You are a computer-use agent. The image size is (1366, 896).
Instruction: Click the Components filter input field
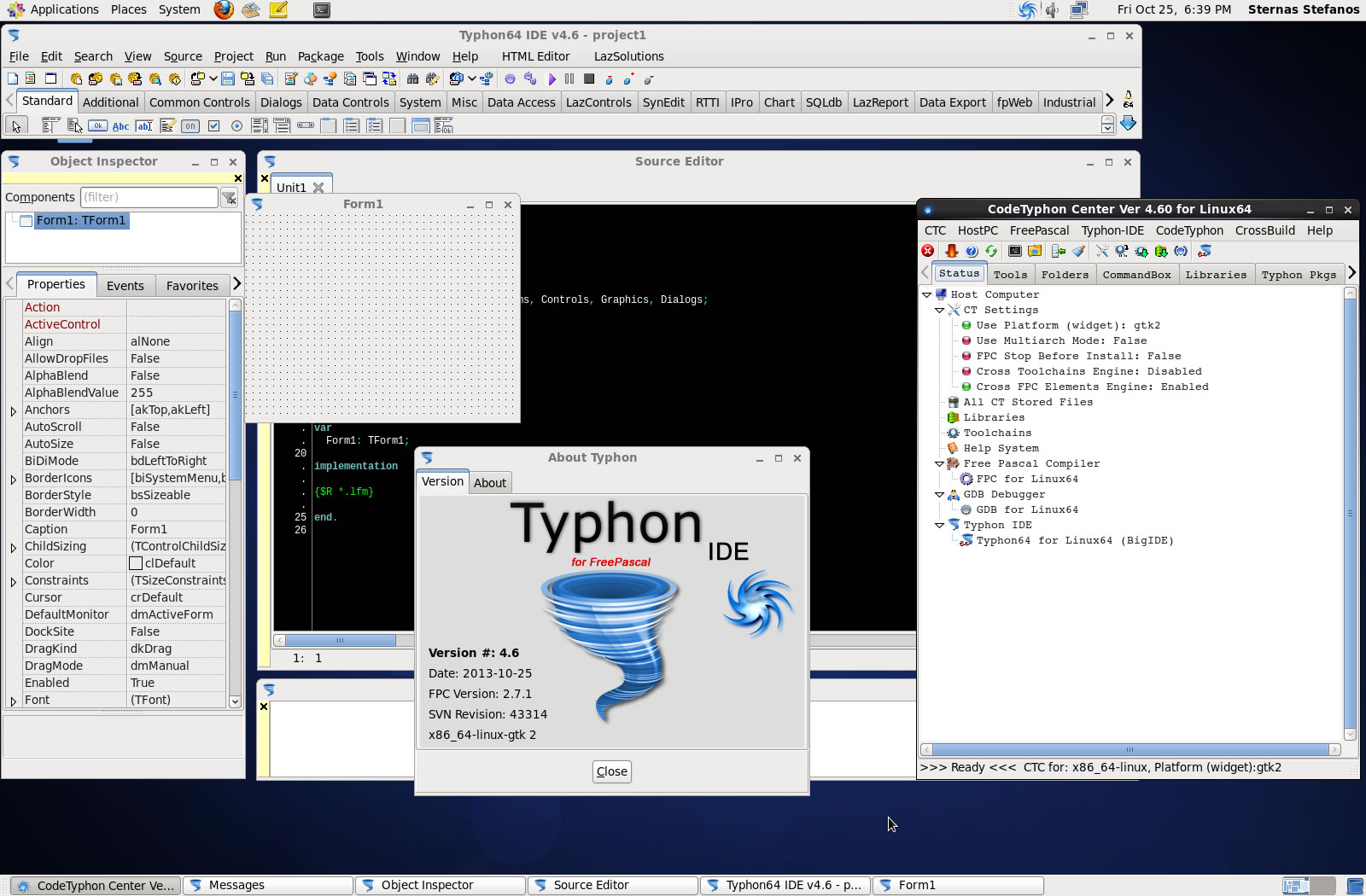pos(149,197)
